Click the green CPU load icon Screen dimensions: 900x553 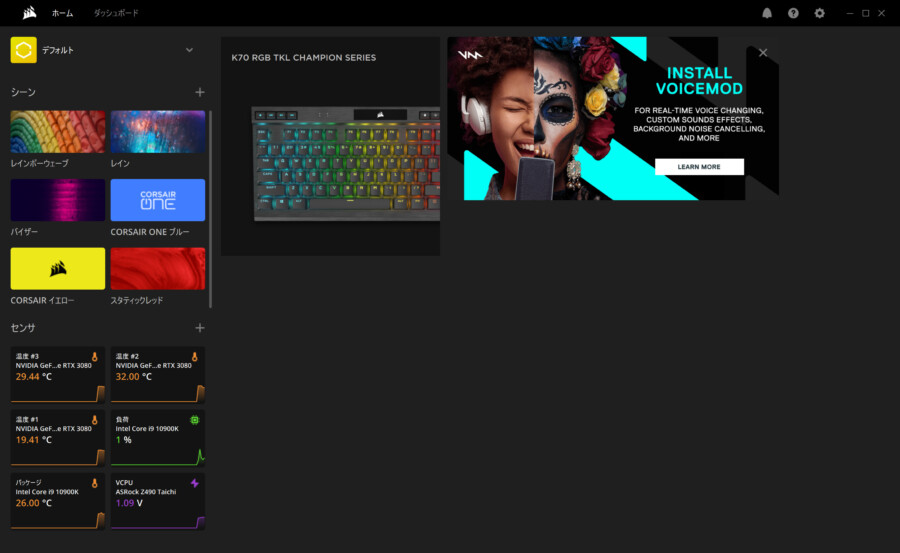coord(194,420)
